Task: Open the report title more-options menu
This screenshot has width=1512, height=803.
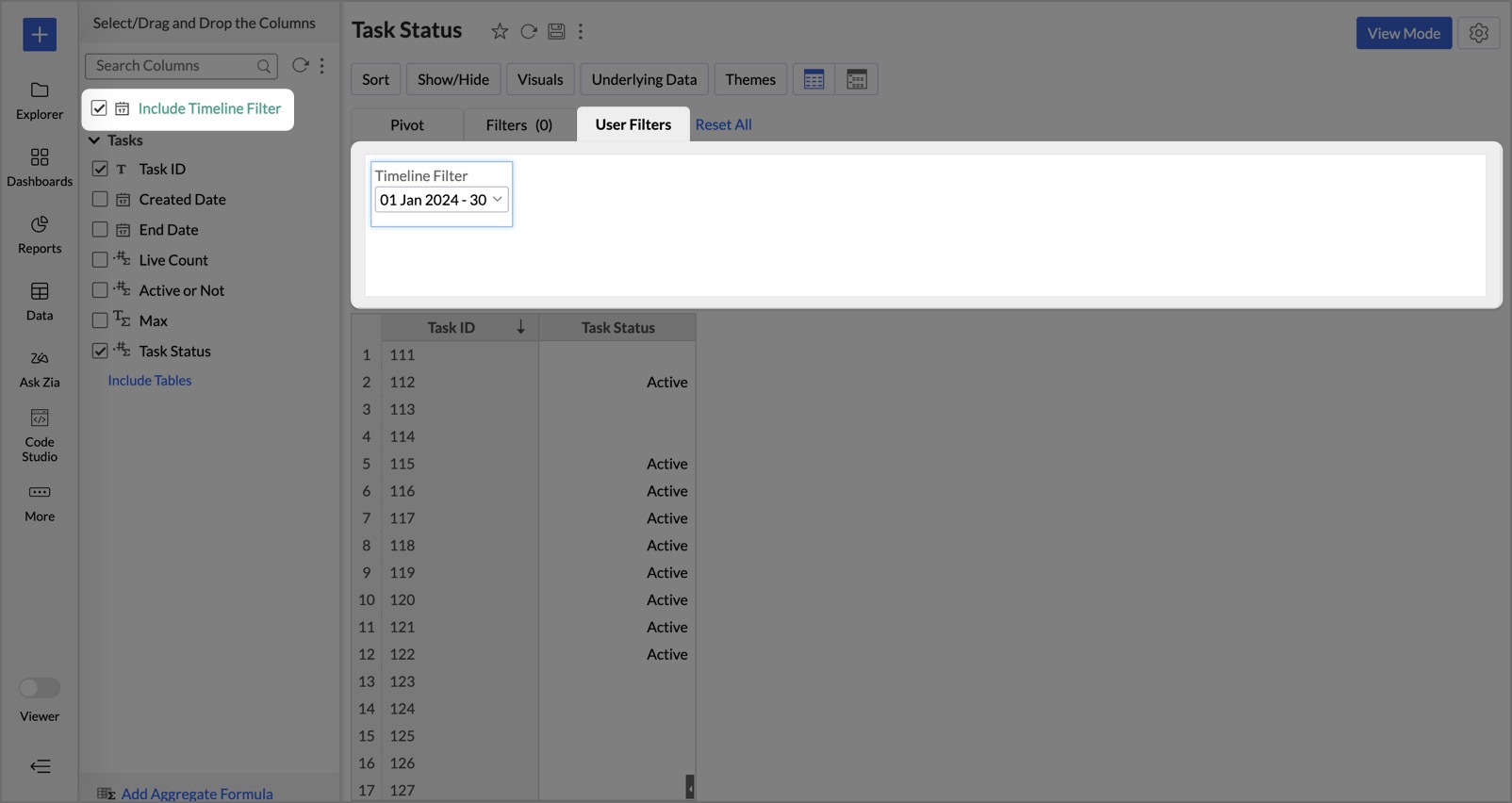Action: (x=581, y=31)
